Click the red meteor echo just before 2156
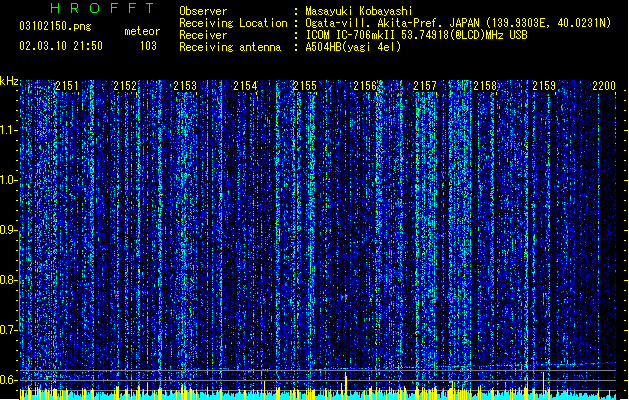Viewport: 629px width, 400px height. pos(346,298)
